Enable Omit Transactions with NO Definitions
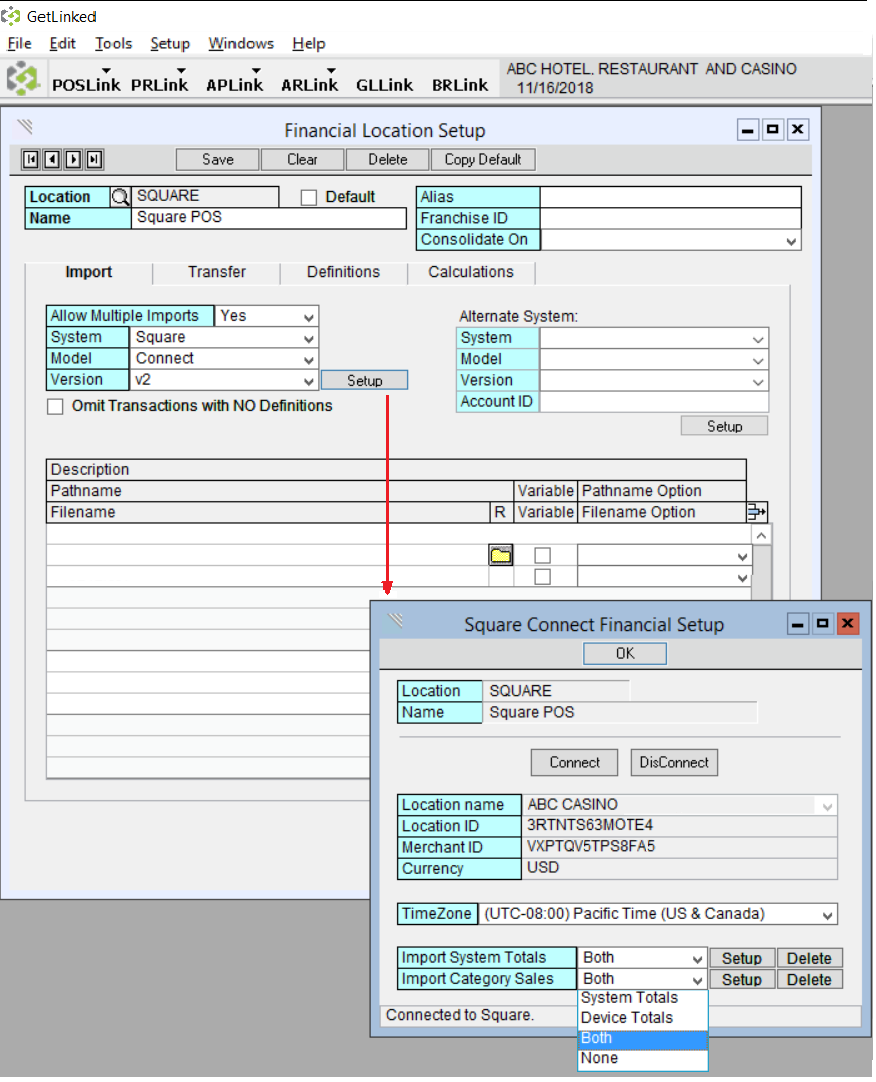 tap(55, 406)
